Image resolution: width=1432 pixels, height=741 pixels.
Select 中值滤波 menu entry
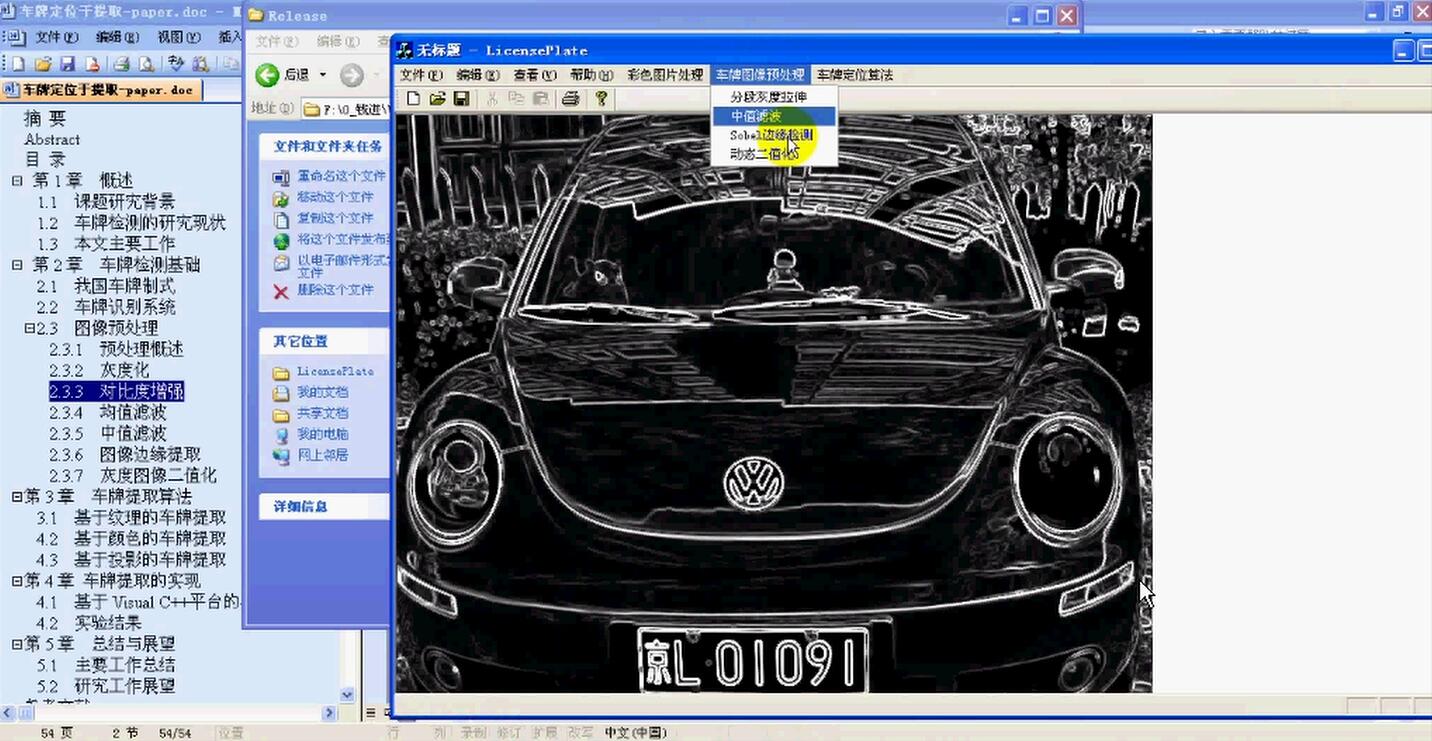[774, 116]
